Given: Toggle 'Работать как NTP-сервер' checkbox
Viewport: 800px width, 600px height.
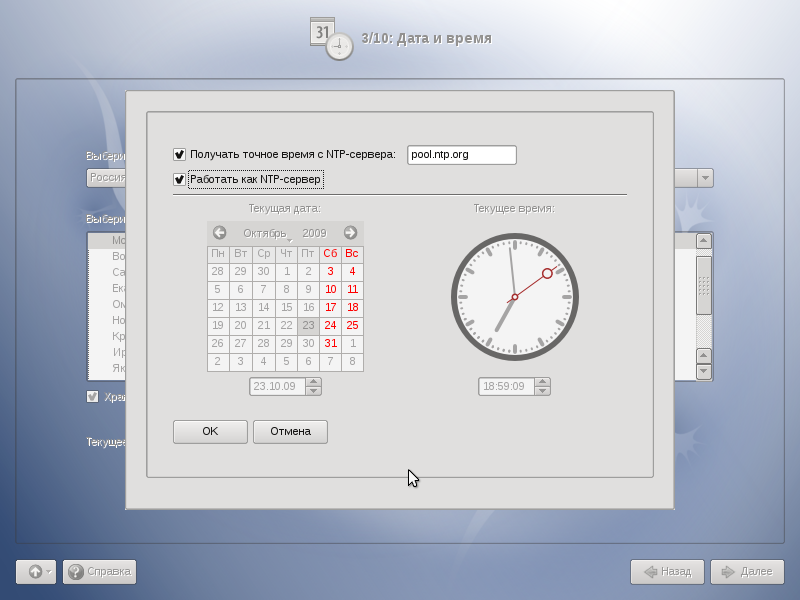Looking at the screenshot, I should pyautogui.click(x=180, y=180).
